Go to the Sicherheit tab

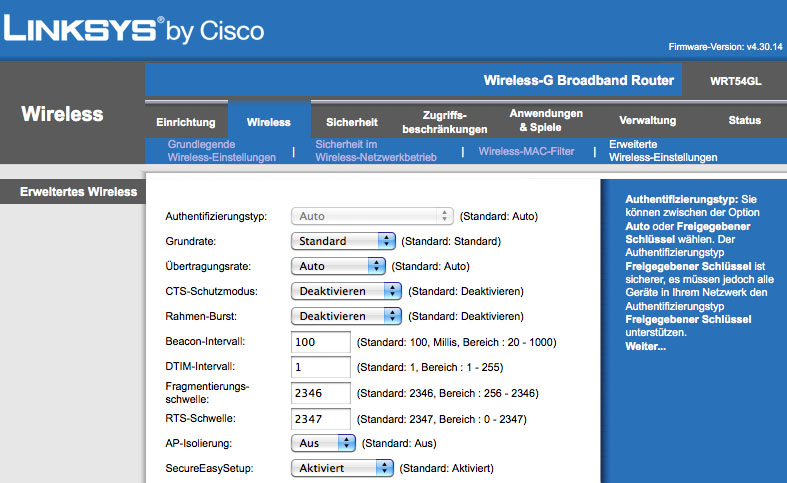tap(352, 122)
